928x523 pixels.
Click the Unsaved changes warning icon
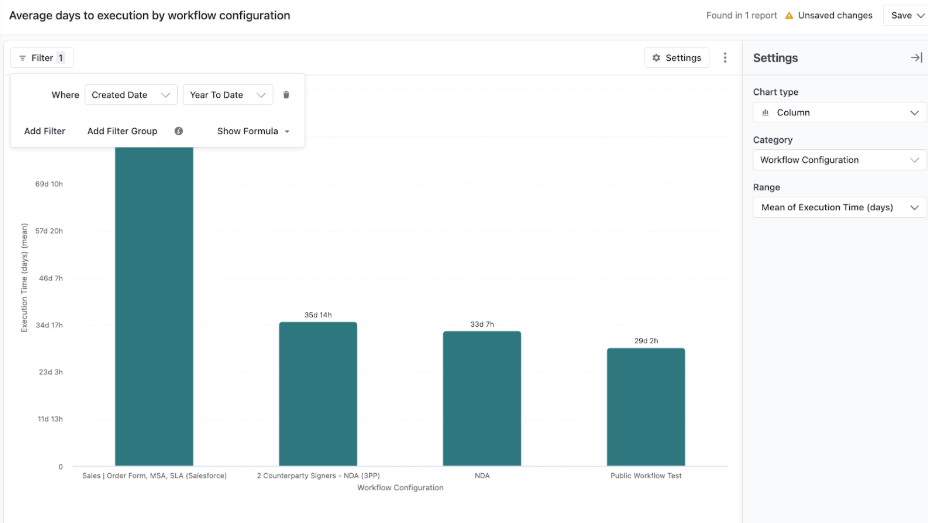pyautogui.click(x=789, y=16)
